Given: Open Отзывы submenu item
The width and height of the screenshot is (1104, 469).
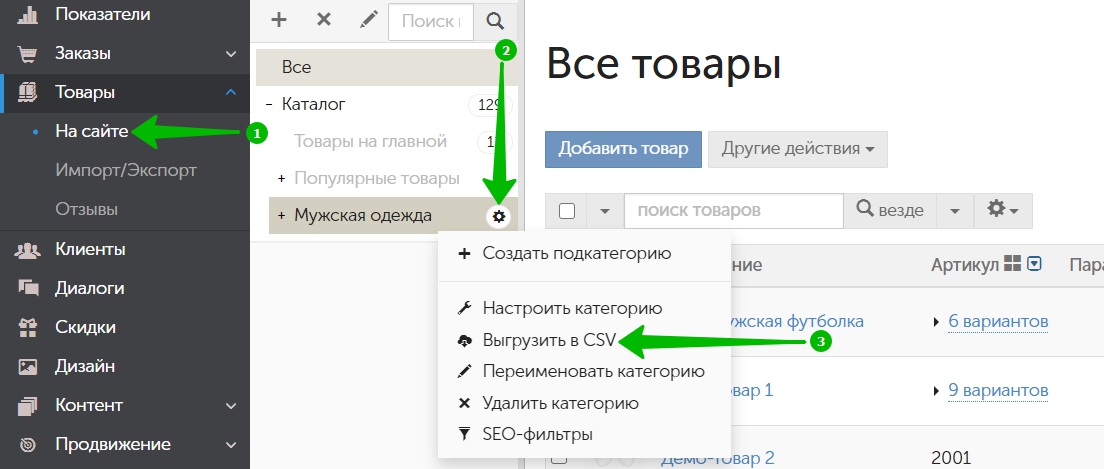Looking at the screenshot, I should [87, 209].
